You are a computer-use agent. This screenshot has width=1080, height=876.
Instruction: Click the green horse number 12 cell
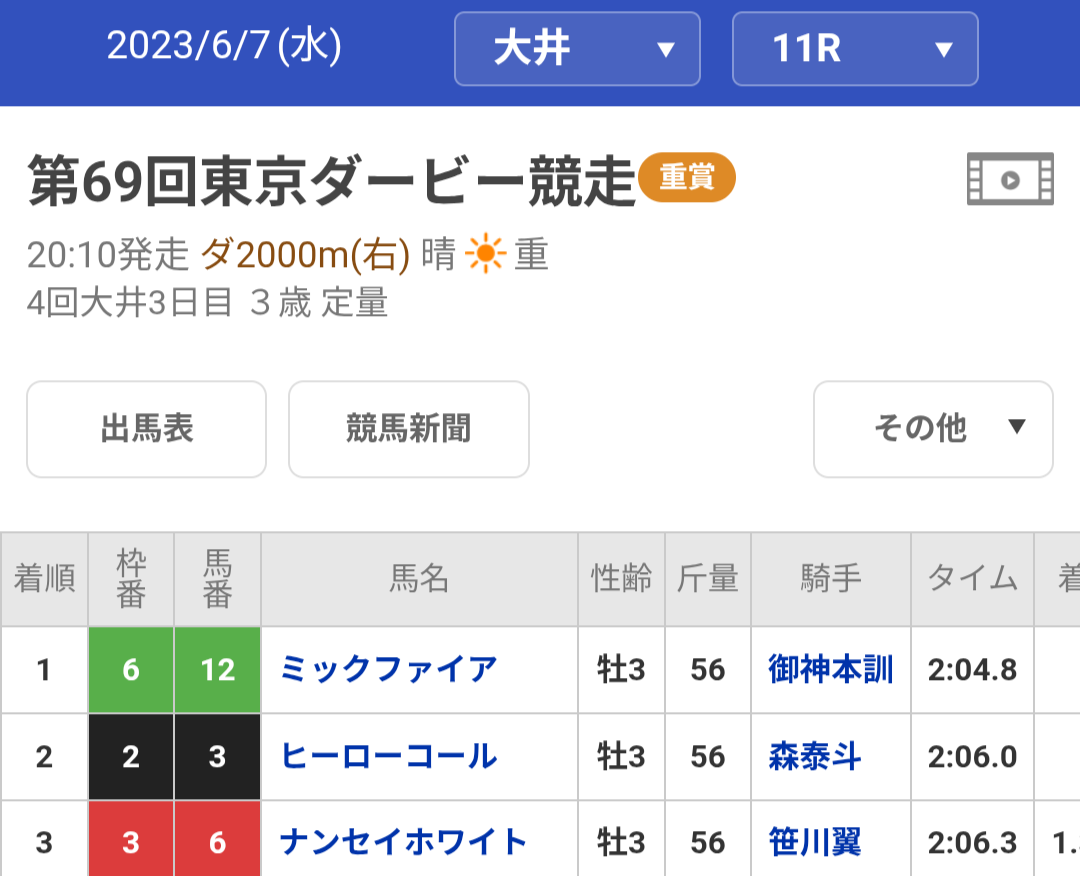click(217, 670)
